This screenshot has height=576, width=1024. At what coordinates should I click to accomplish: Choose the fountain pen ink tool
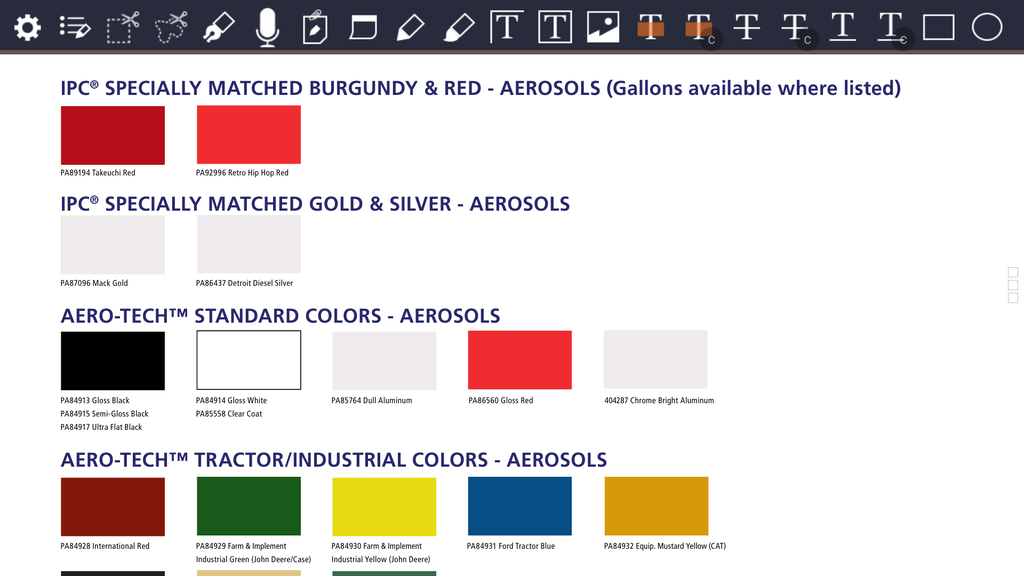tap(219, 27)
